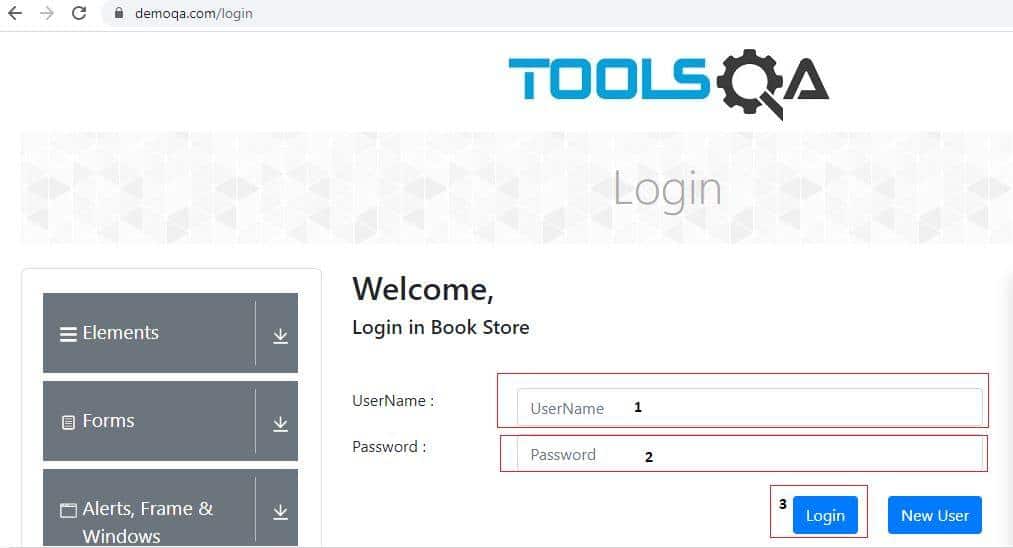Click the 'Password :' label
The height and width of the screenshot is (548, 1013).
[x=389, y=447]
